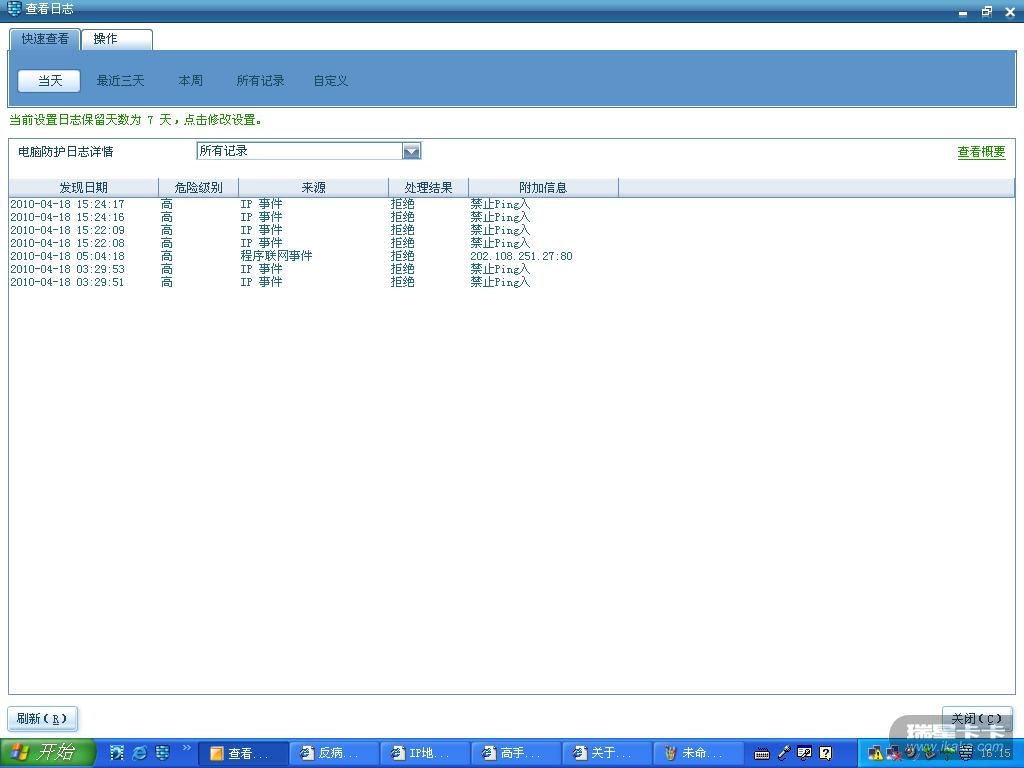Switch to the 关于... taskbar window
The image size is (1024, 768).
pos(607,754)
